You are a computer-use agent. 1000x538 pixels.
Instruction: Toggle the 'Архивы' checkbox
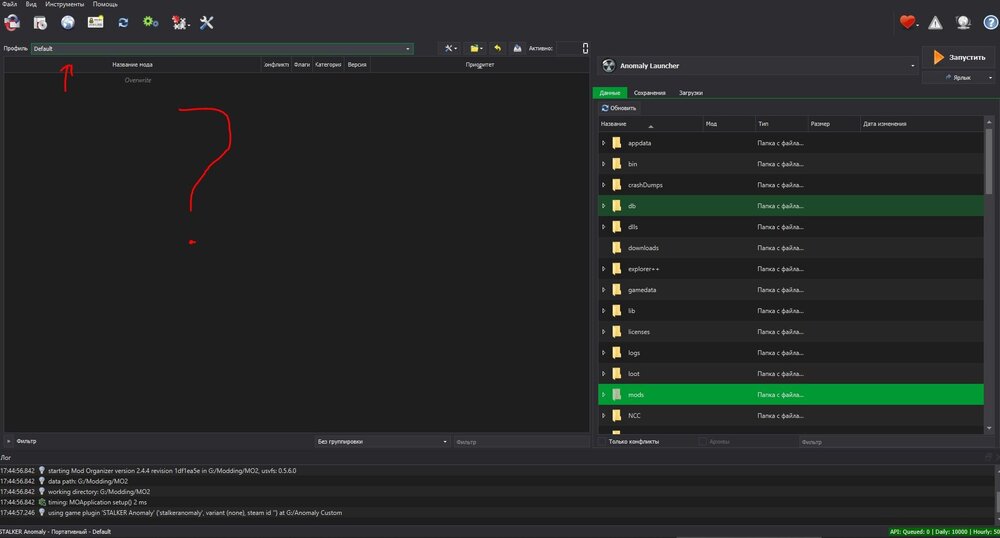point(704,441)
